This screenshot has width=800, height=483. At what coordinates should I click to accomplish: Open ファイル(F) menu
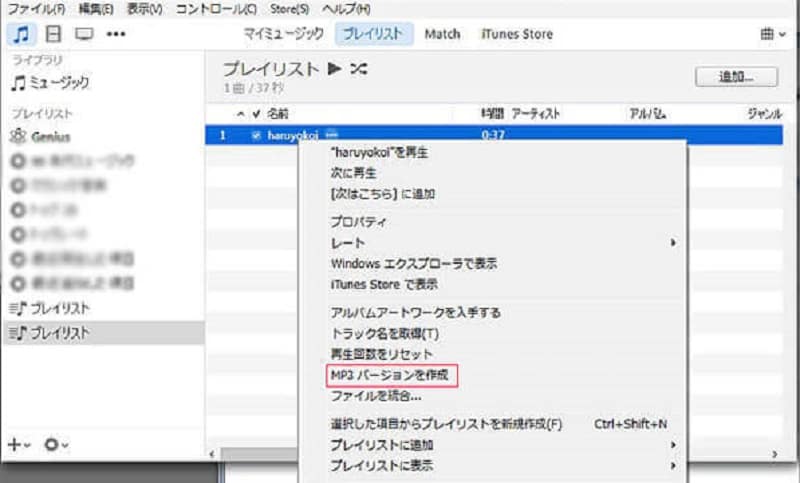tap(37, 9)
